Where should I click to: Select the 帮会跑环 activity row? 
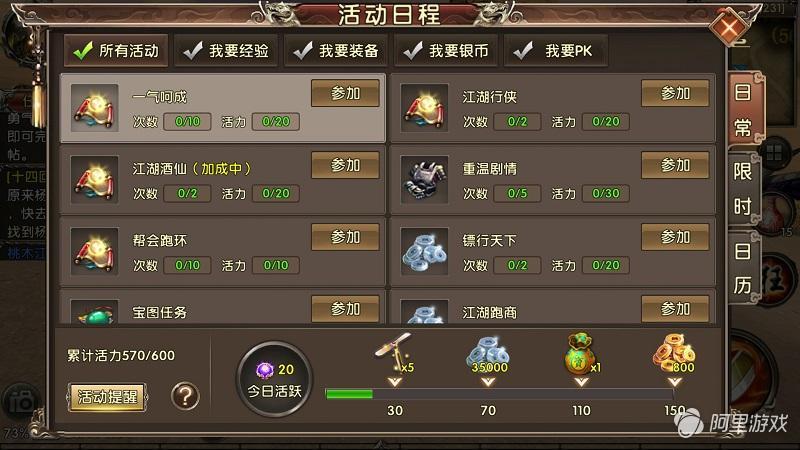pyautogui.click(x=222, y=251)
